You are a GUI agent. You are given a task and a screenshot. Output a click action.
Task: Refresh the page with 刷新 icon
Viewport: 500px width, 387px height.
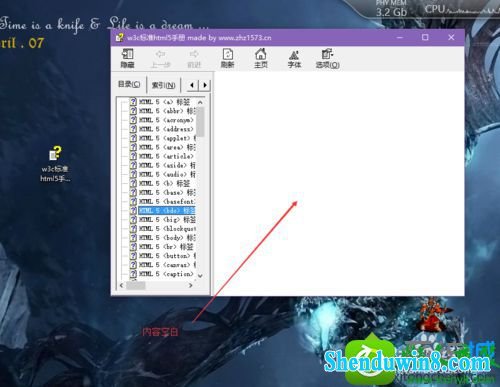(227, 58)
